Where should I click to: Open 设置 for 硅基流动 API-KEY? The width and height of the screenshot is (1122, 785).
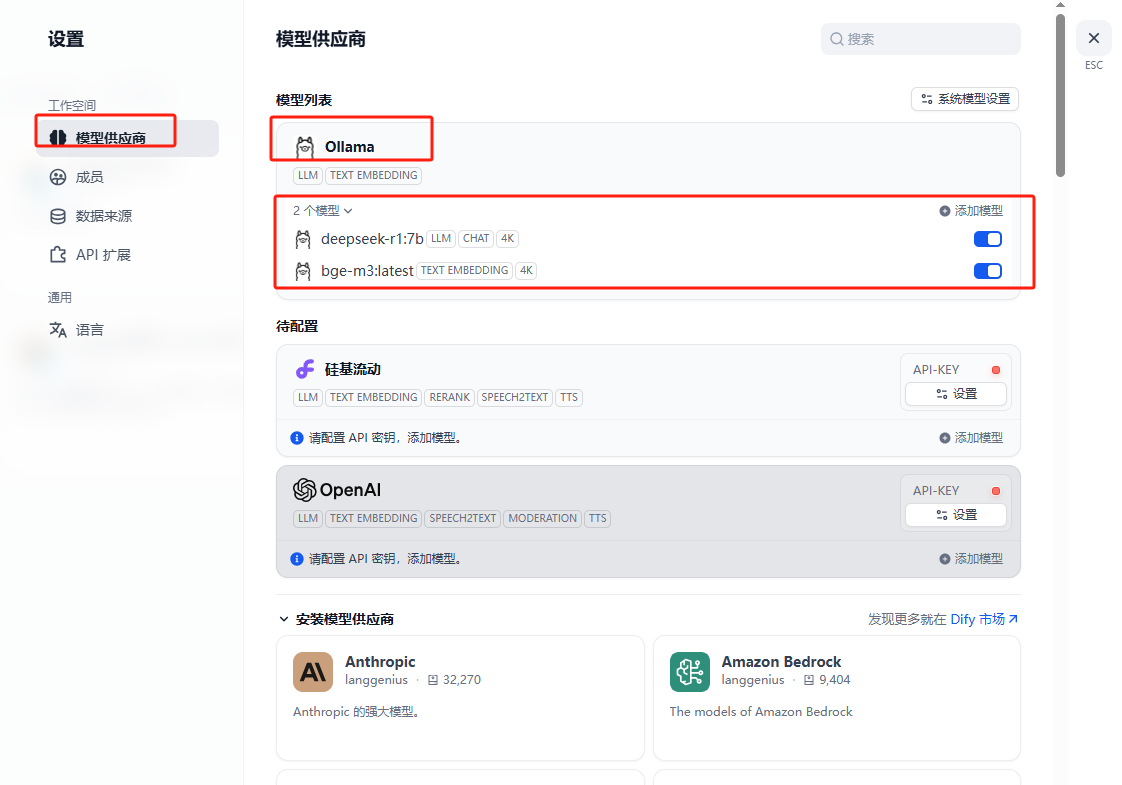click(x=956, y=394)
